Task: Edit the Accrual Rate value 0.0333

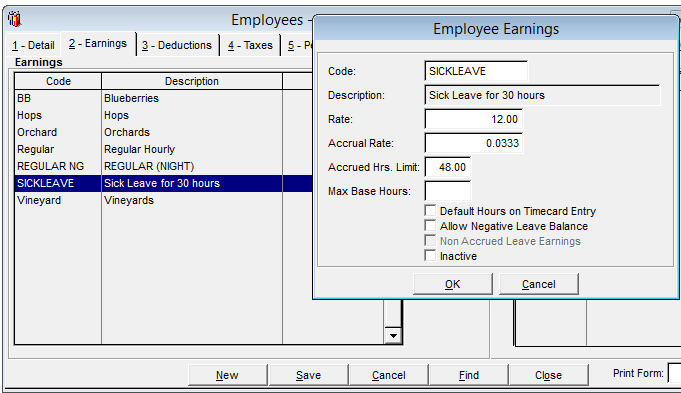Action: pos(473,143)
